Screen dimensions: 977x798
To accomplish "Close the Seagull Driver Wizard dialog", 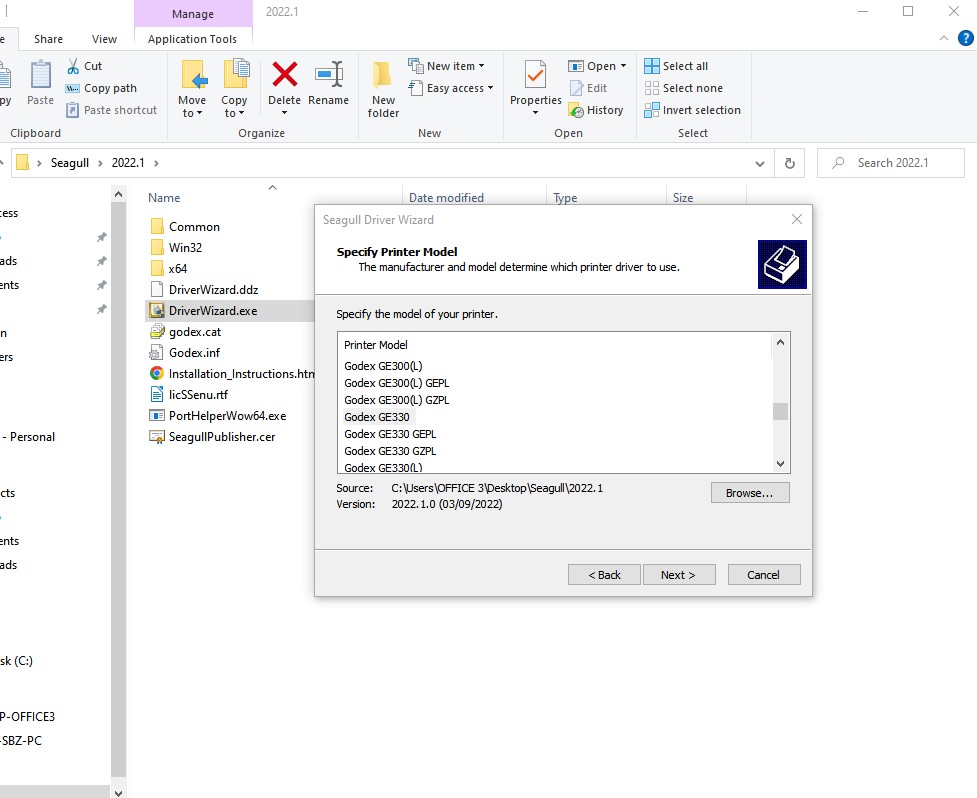I will [797, 219].
